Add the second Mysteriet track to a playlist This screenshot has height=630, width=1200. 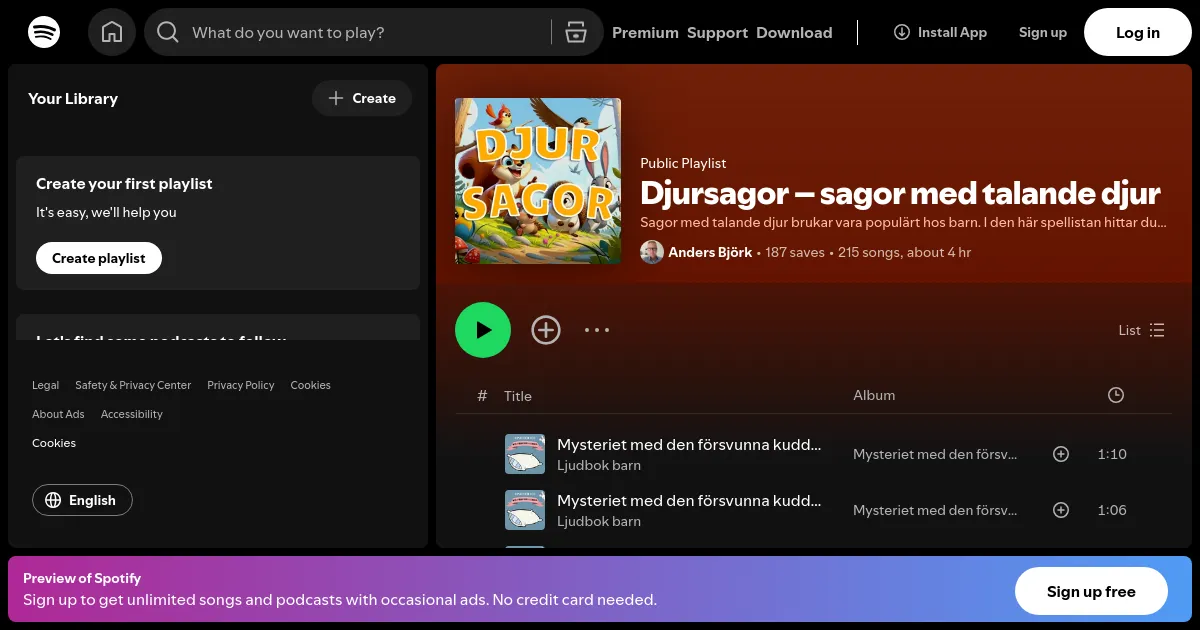[x=1061, y=510]
